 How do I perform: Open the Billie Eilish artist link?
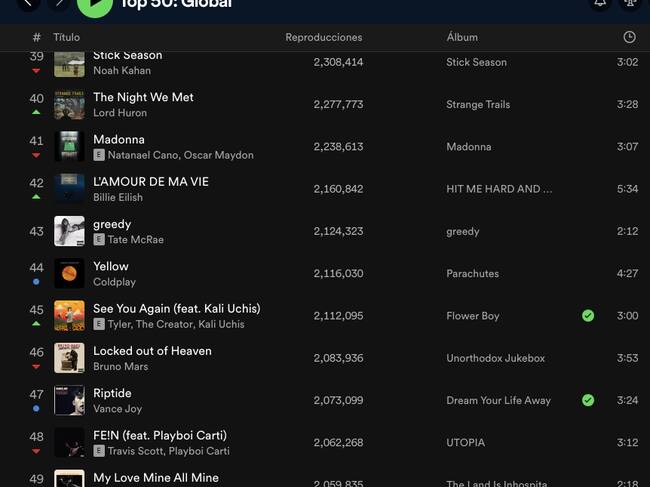pyautogui.click(x=118, y=197)
